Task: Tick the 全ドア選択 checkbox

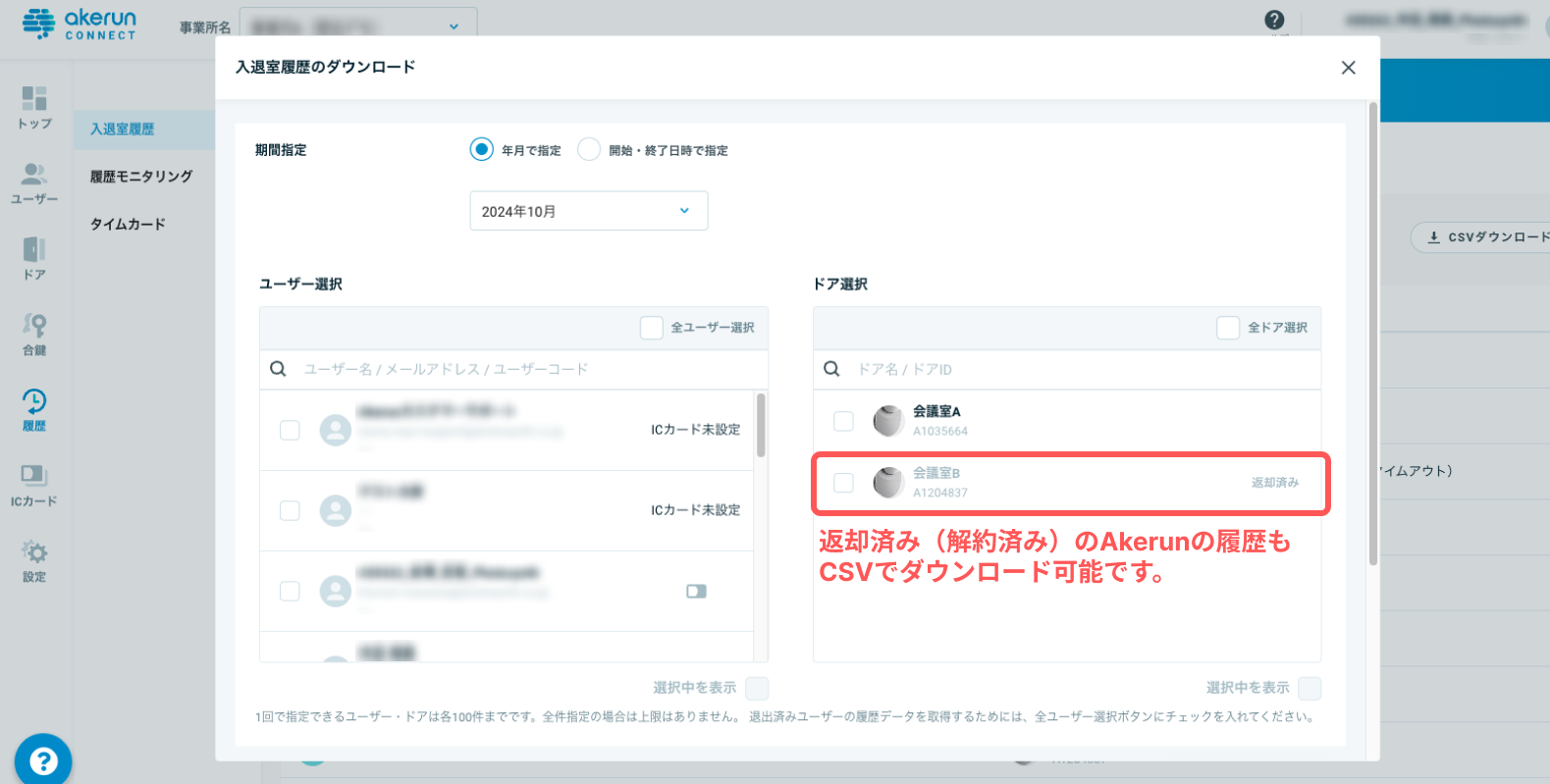Action: pyautogui.click(x=1228, y=328)
